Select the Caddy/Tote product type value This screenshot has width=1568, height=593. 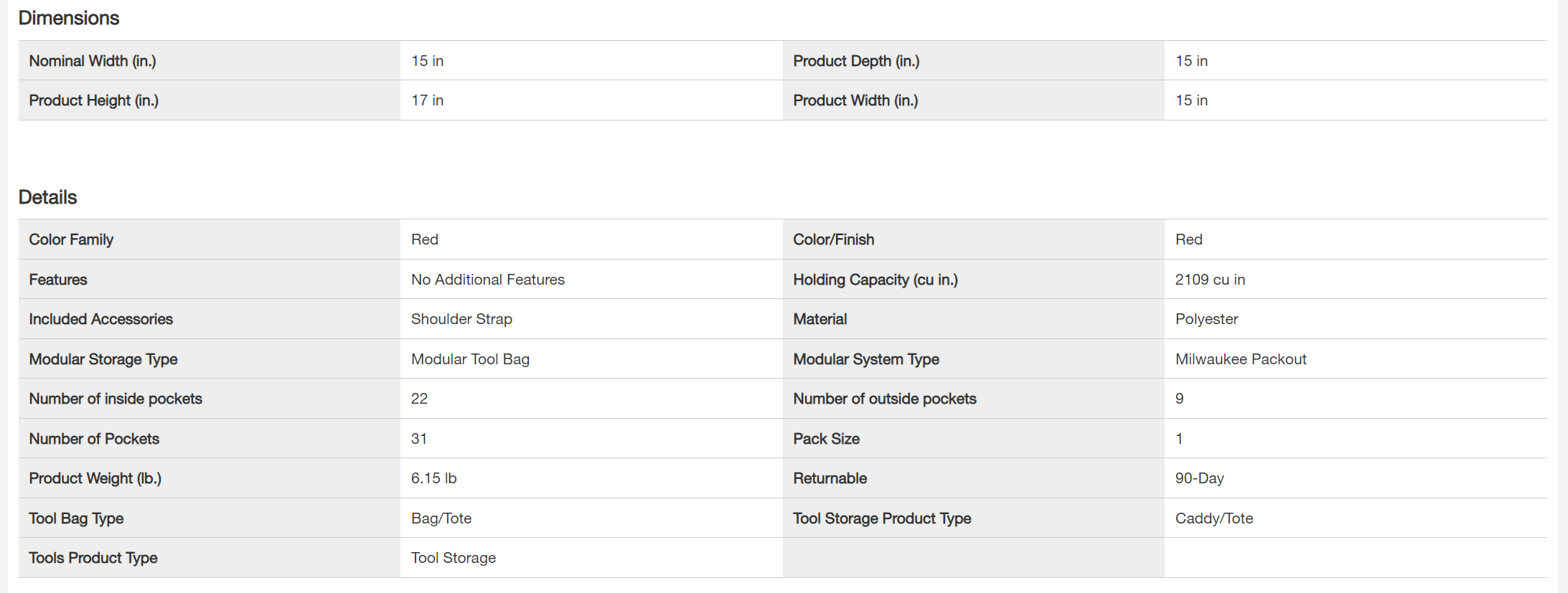click(1214, 518)
